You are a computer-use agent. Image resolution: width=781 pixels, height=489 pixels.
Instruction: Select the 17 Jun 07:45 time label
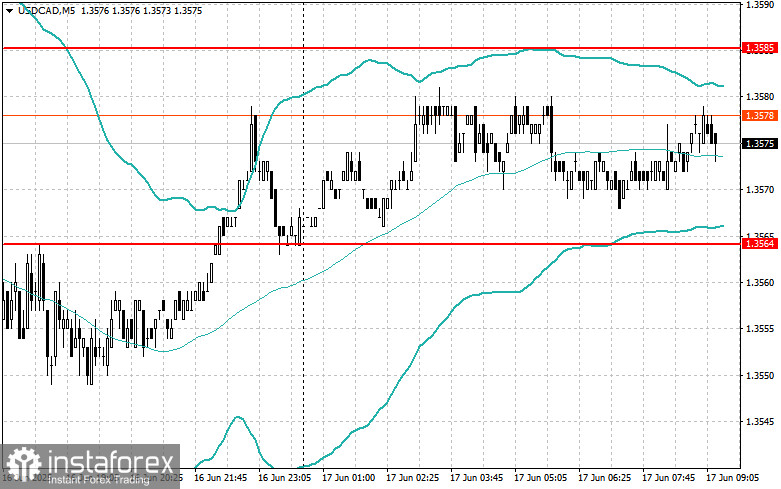(x=668, y=478)
